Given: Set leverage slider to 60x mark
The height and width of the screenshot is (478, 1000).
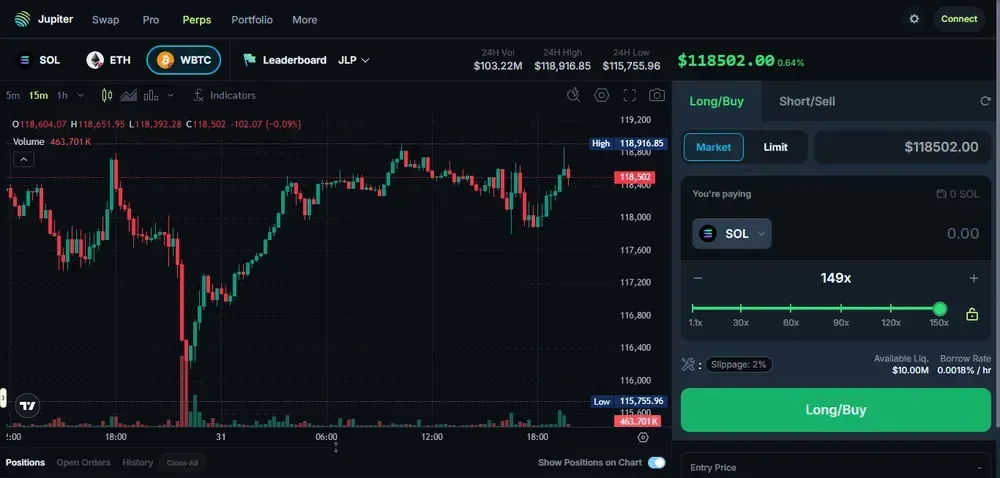Looking at the screenshot, I should 791,308.
